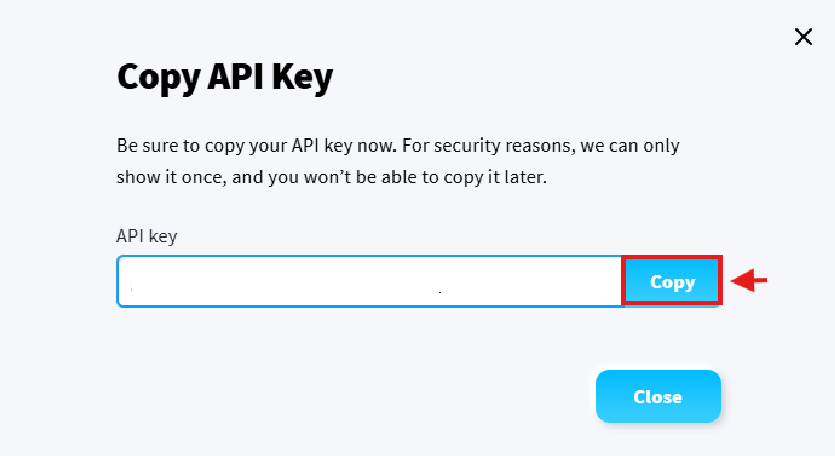Viewport: 835px width, 456px height.
Task: Select the X icon in the top-right corner
Action: [x=802, y=37]
